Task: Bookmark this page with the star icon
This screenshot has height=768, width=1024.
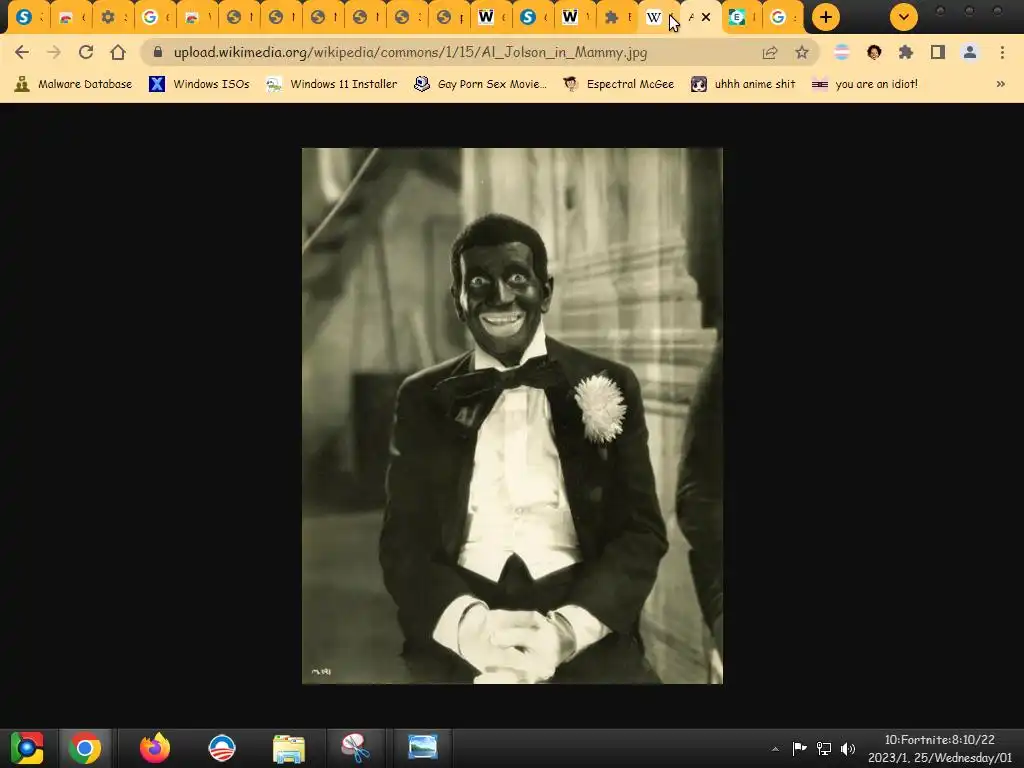Action: coord(802,52)
